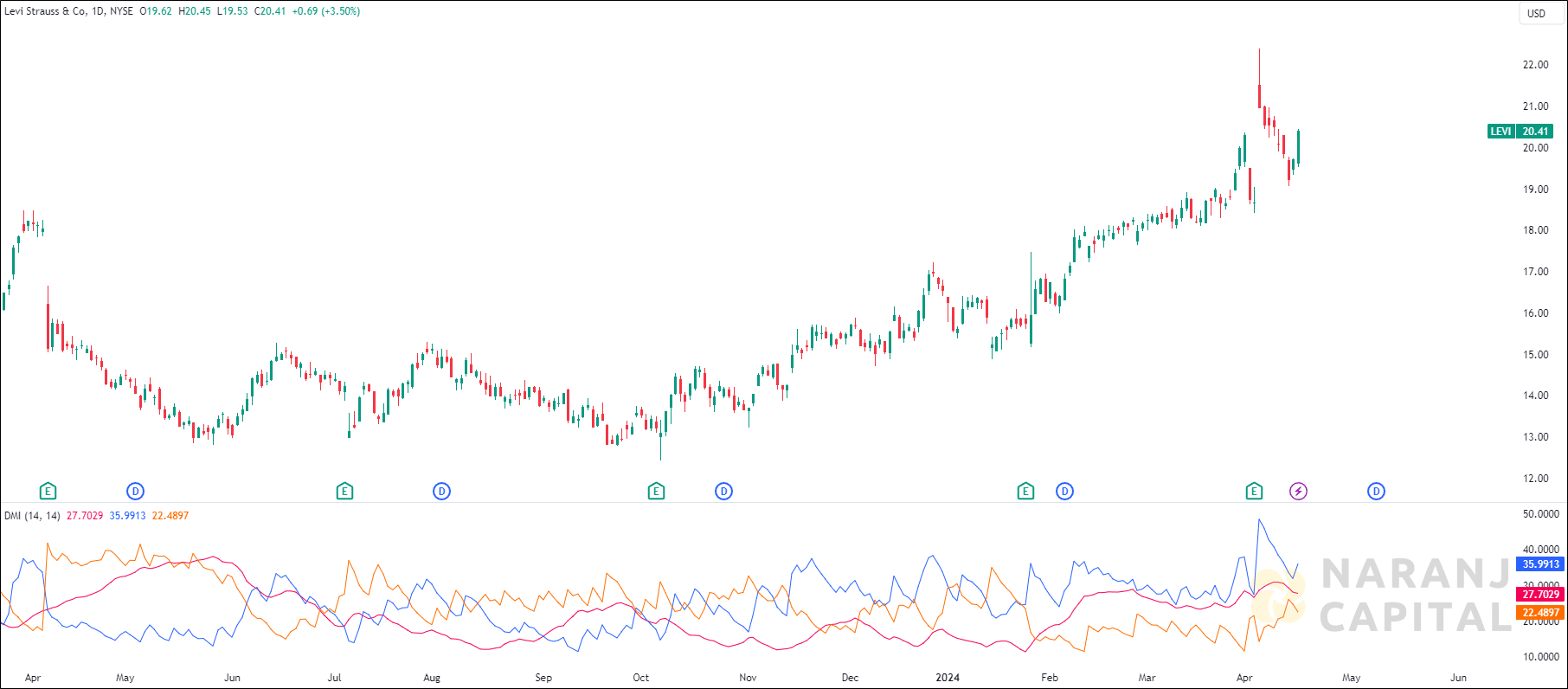Screen dimensions: 1568x689
Task: Click the 22.00 level on price axis
Action: click(1535, 65)
